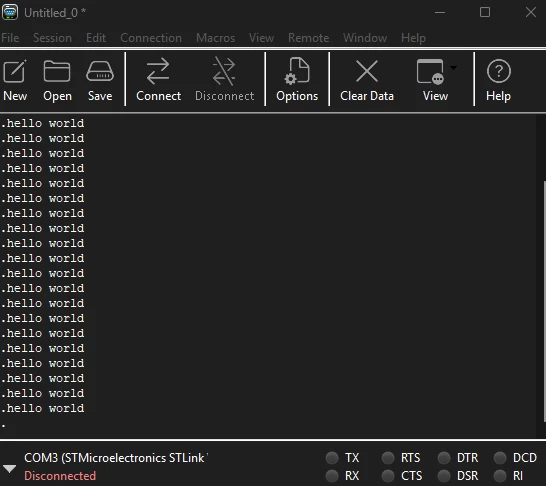Image resolution: width=546 pixels, height=486 pixels.
Task: Open the File menu
Action: [10, 38]
